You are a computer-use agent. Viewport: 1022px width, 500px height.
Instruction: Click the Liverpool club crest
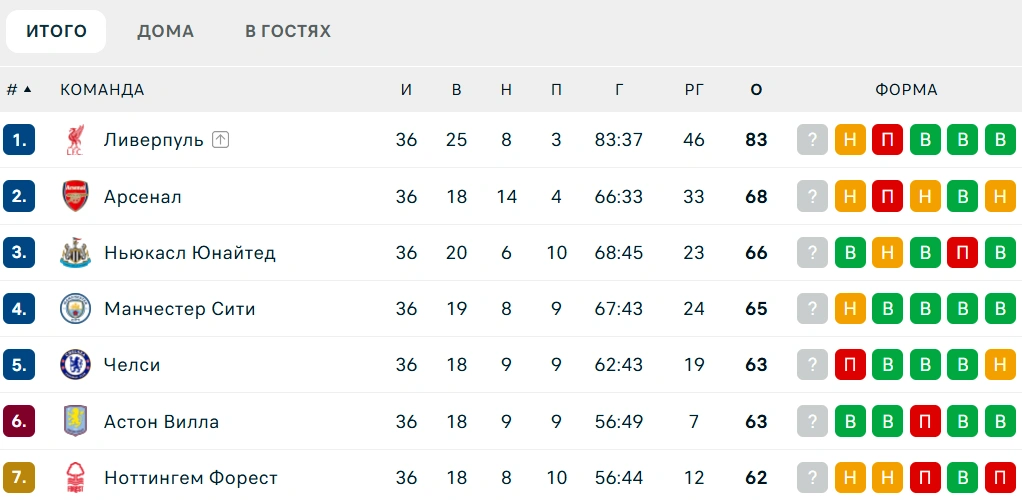[75, 140]
